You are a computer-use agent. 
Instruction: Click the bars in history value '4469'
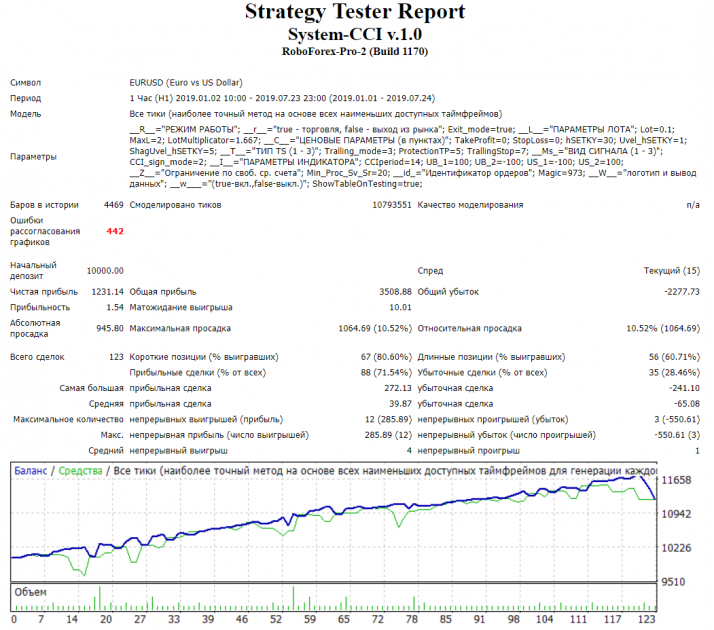tap(113, 205)
